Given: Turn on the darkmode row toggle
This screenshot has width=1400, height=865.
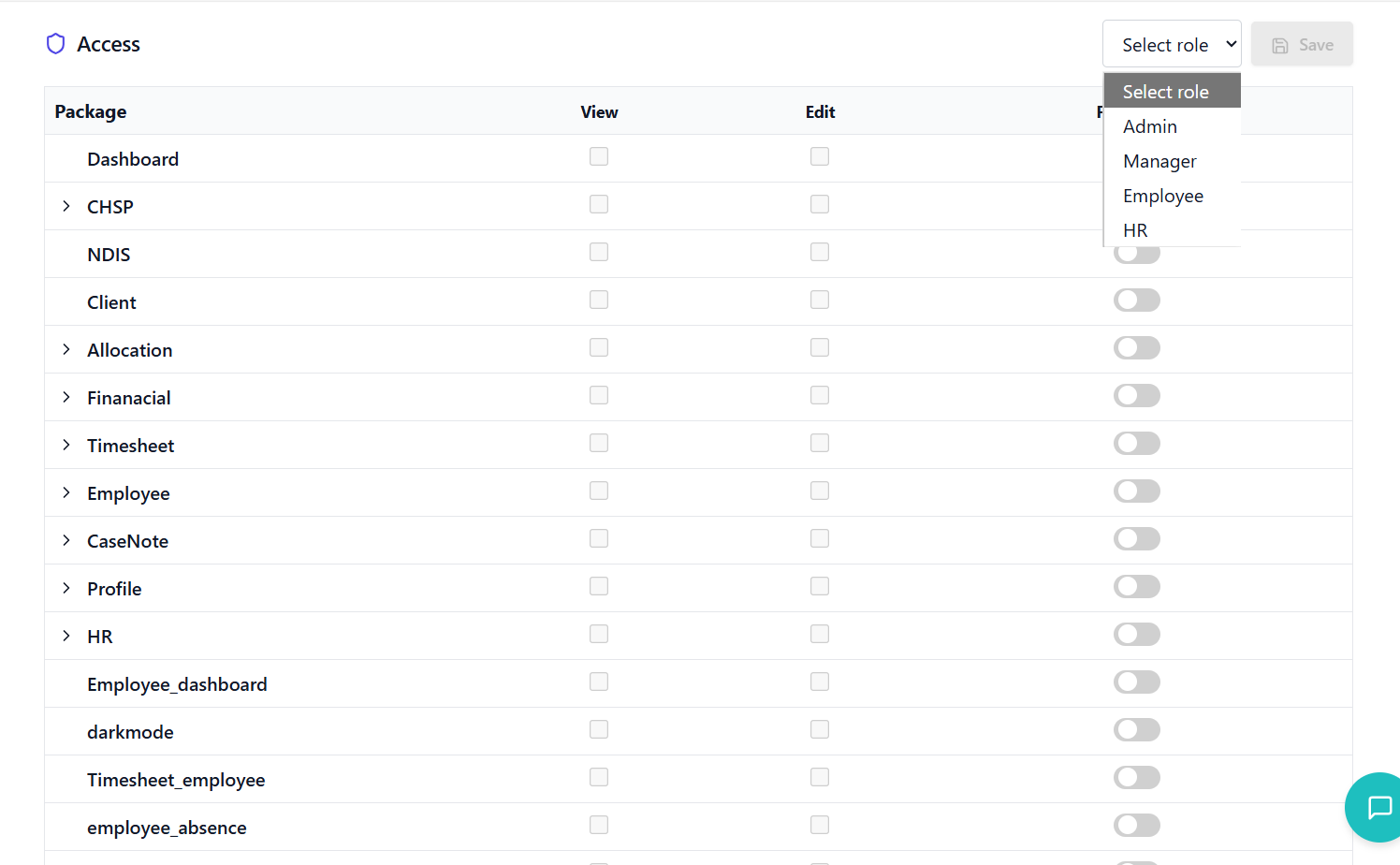Looking at the screenshot, I should pyautogui.click(x=1136, y=729).
